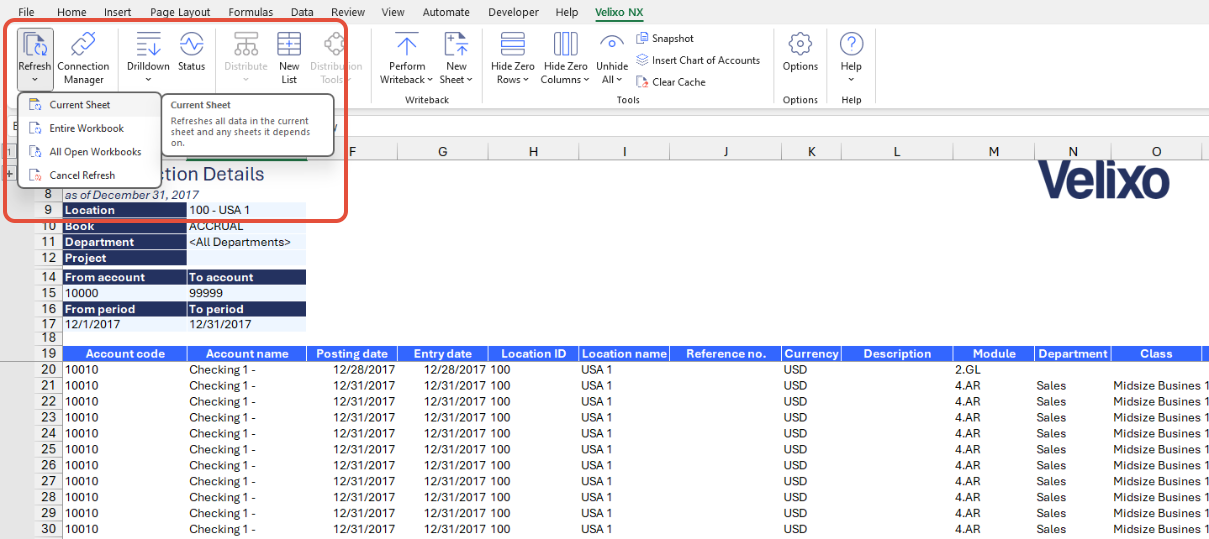Expand the Drilldown dropdown arrow
1209x539 pixels.
pyautogui.click(x=148, y=80)
